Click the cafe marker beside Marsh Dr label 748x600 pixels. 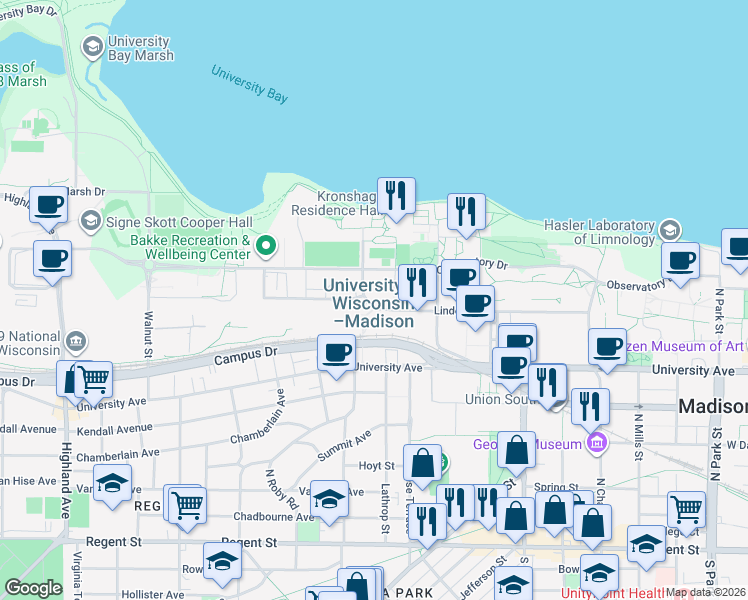tap(48, 205)
